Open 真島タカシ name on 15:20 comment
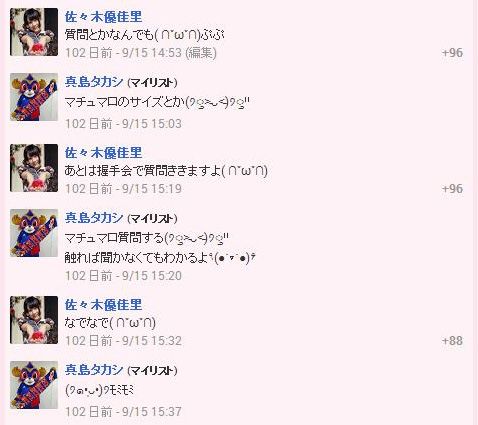 94,218
